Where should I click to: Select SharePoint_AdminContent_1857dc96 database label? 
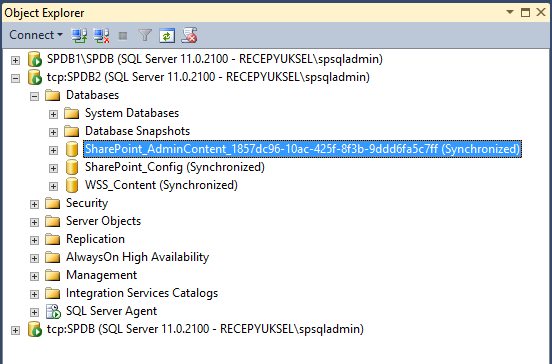tap(302, 149)
